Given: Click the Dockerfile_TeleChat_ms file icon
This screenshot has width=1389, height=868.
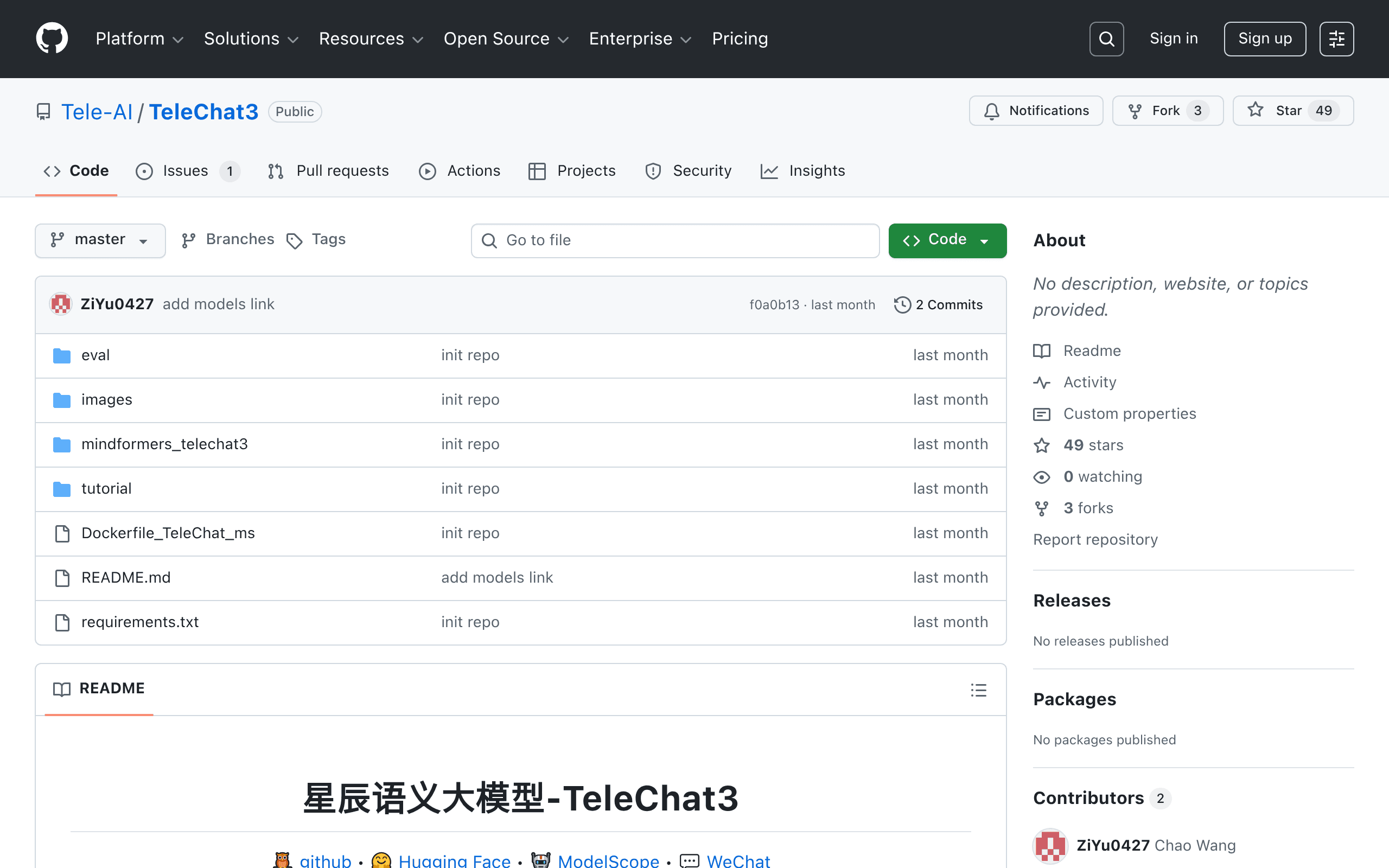Looking at the screenshot, I should [62, 533].
